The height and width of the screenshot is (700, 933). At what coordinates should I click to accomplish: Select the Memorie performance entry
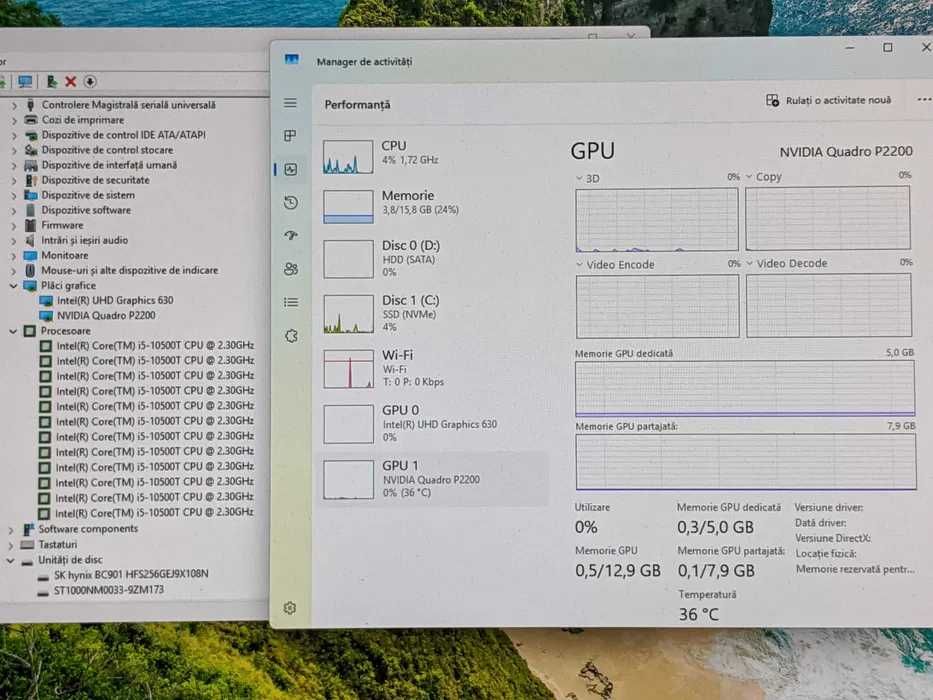pos(434,207)
